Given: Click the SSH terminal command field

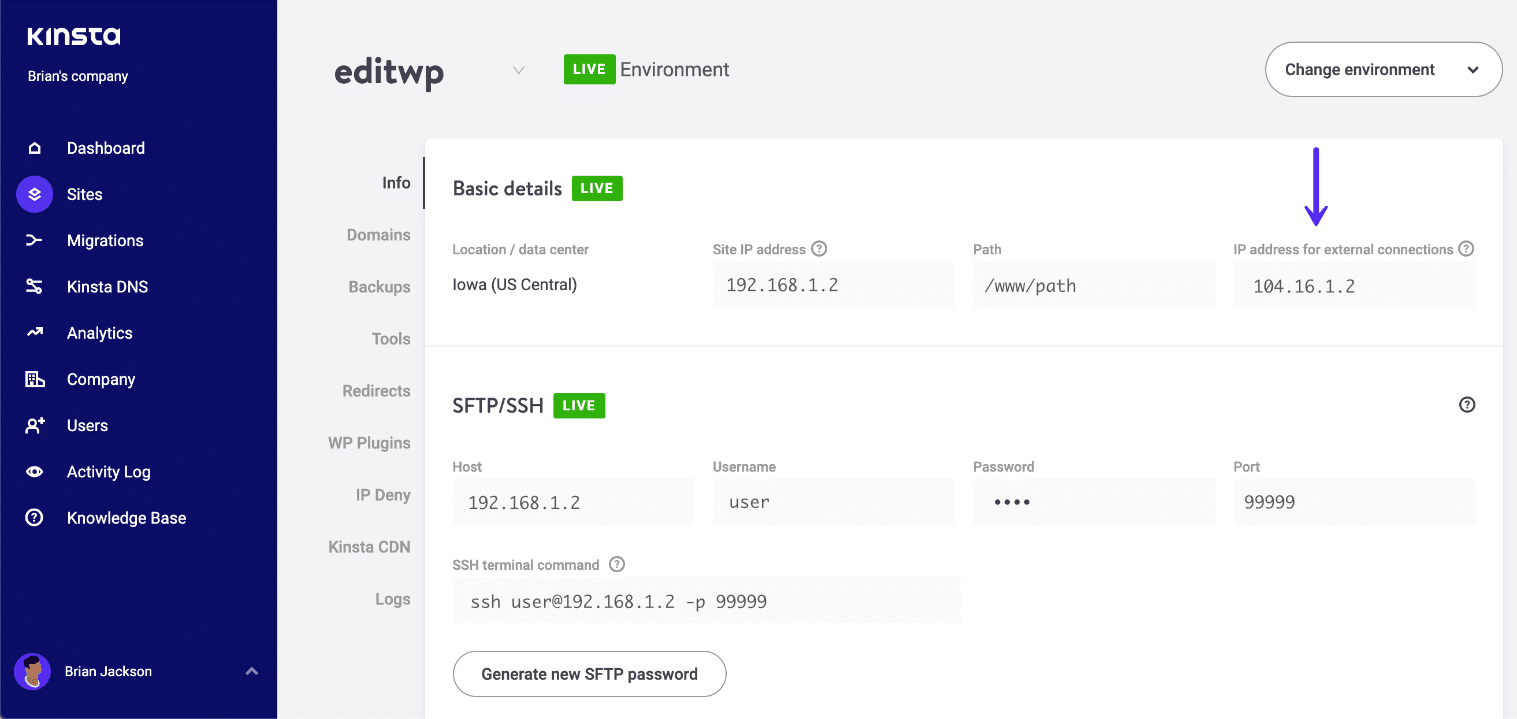Looking at the screenshot, I should point(707,600).
